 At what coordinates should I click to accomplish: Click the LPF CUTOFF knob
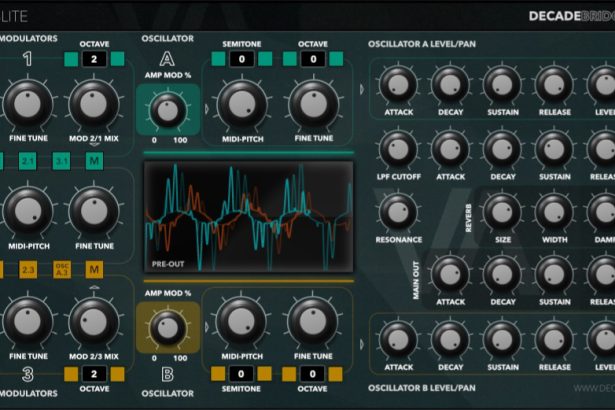398,150
